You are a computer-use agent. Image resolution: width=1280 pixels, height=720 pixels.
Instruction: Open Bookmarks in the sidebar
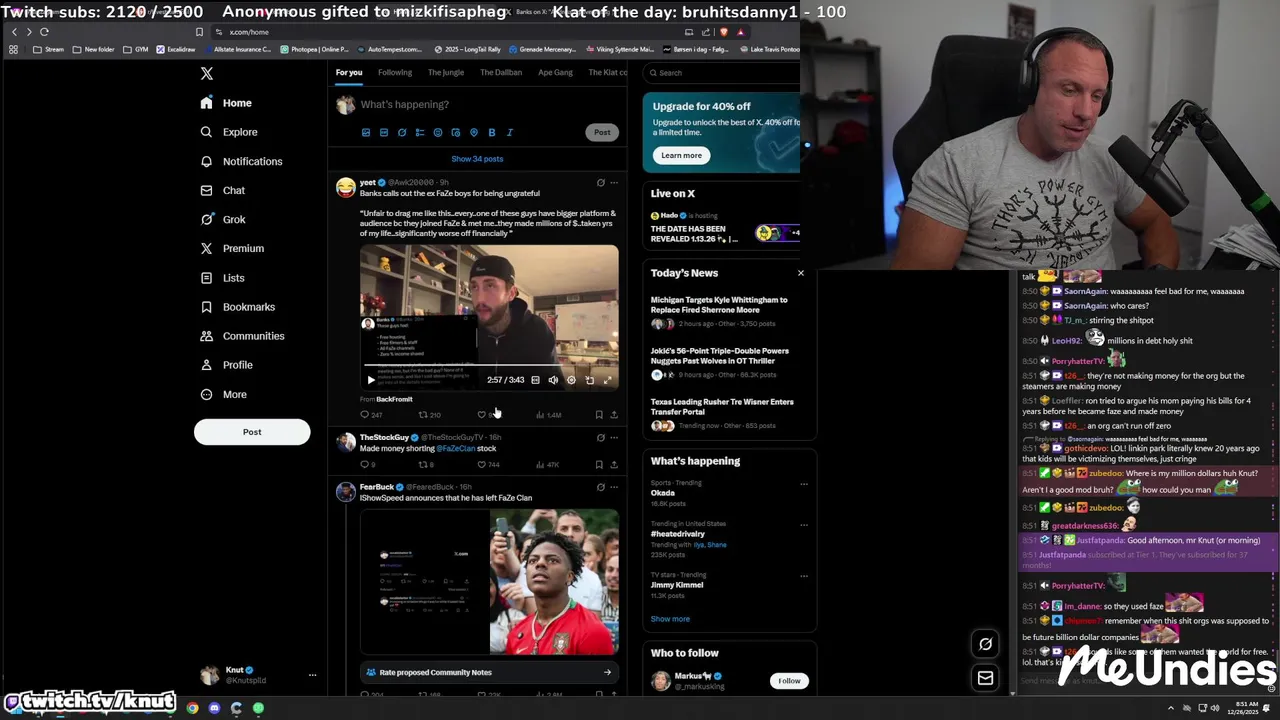(x=237, y=307)
